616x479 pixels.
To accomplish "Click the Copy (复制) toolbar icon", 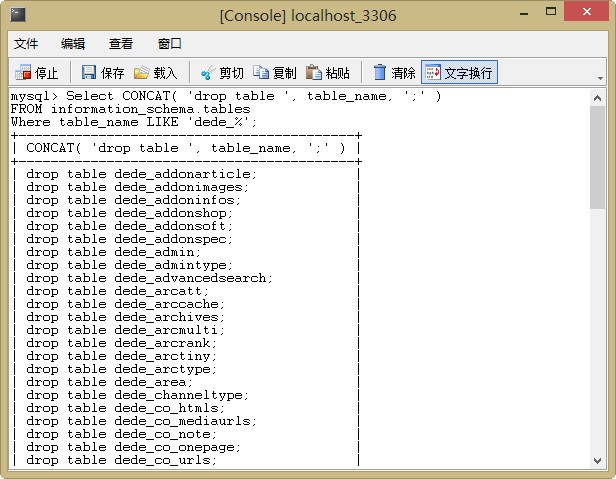I will click(x=261, y=73).
